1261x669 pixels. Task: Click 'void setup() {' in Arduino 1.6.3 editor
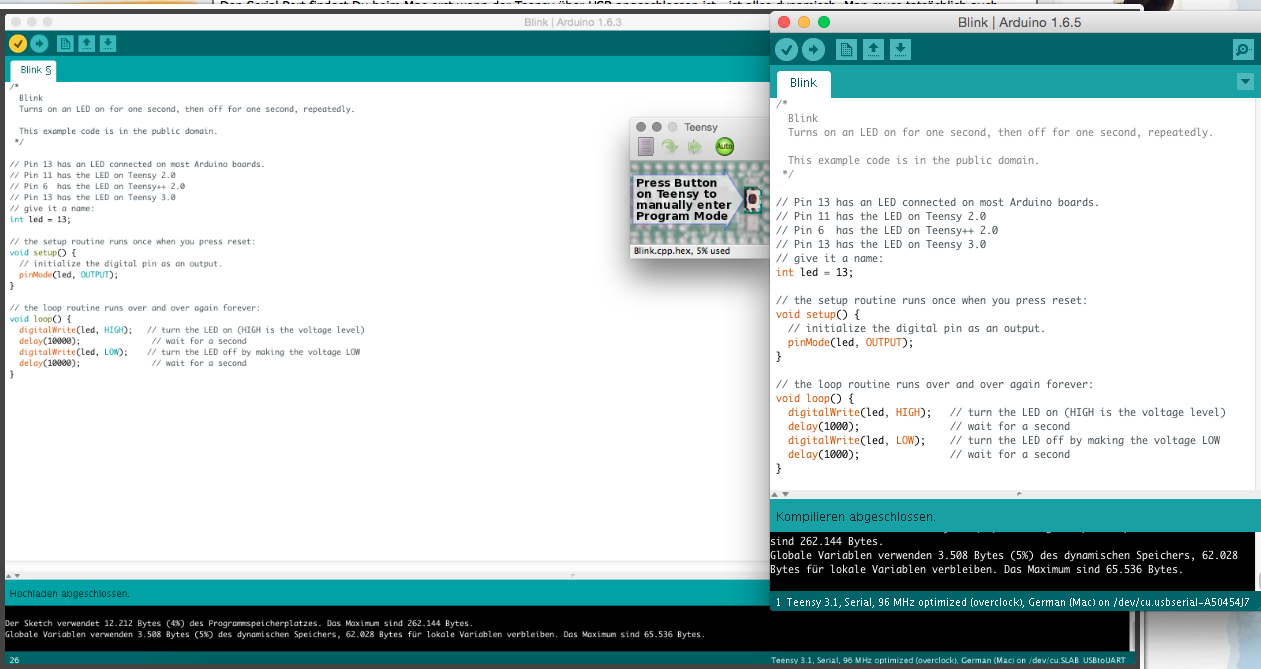[x=43, y=252]
